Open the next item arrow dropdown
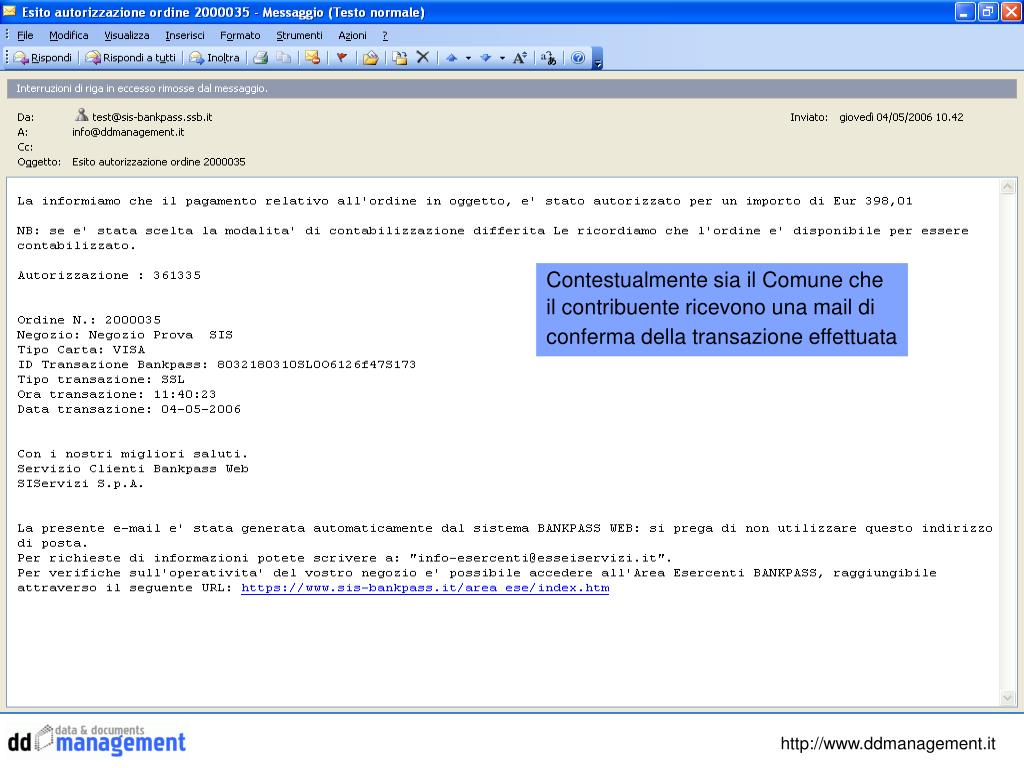 pyautogui.click(x=502, y=58)
